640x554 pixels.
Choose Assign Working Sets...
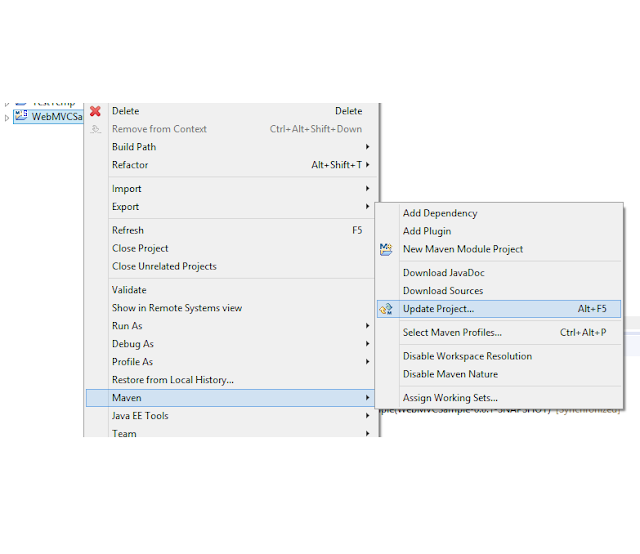(499, 398)
